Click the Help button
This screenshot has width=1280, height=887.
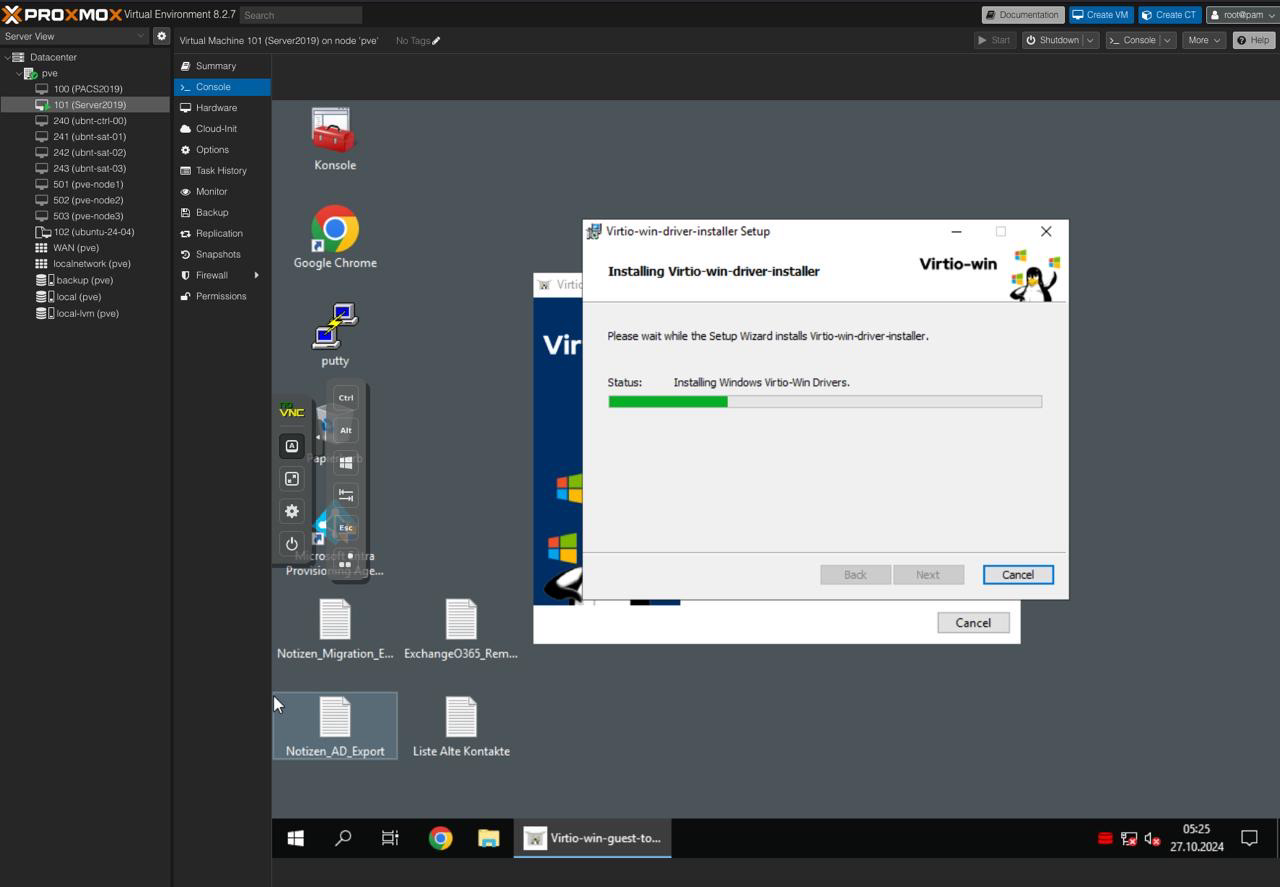click(1253, 40)
